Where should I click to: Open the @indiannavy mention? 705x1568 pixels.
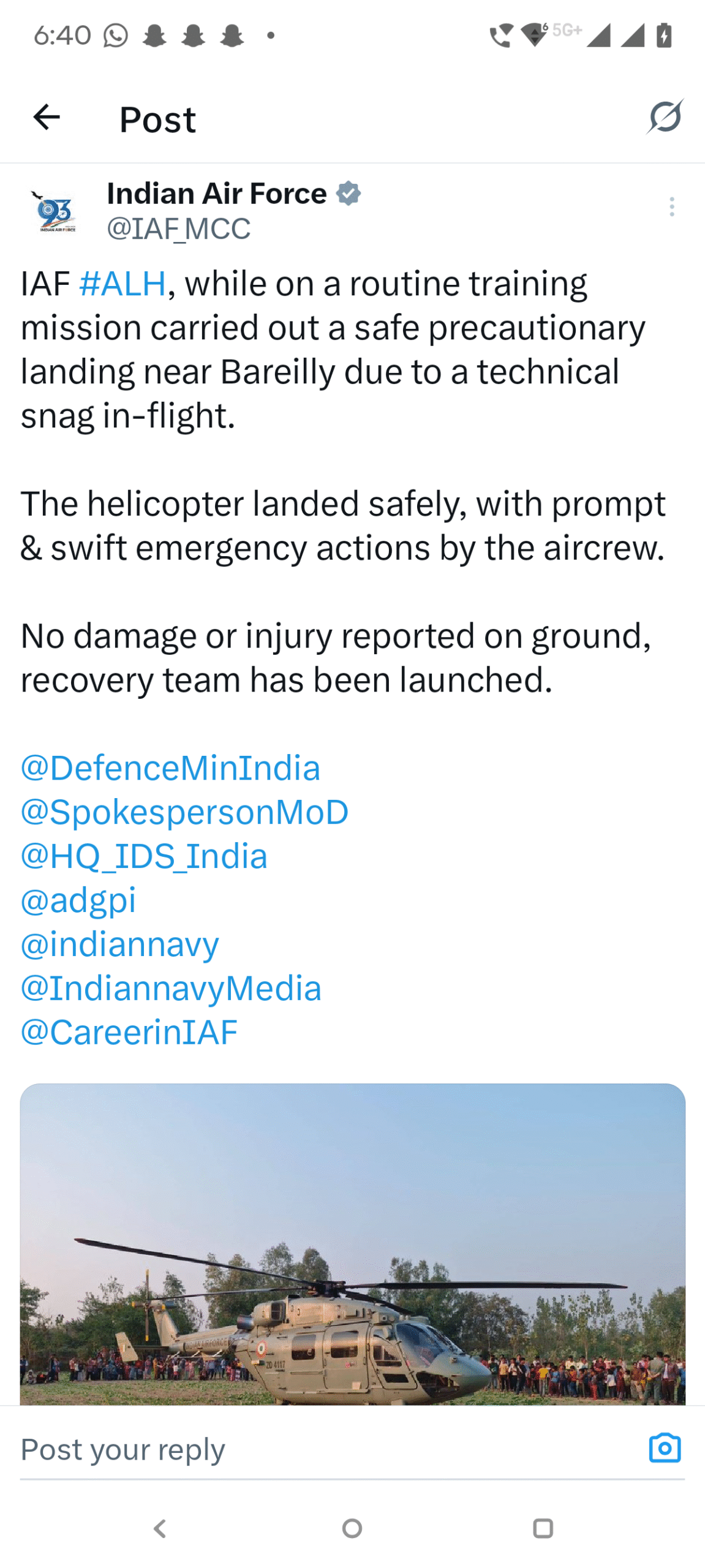[x=119, y=944]
